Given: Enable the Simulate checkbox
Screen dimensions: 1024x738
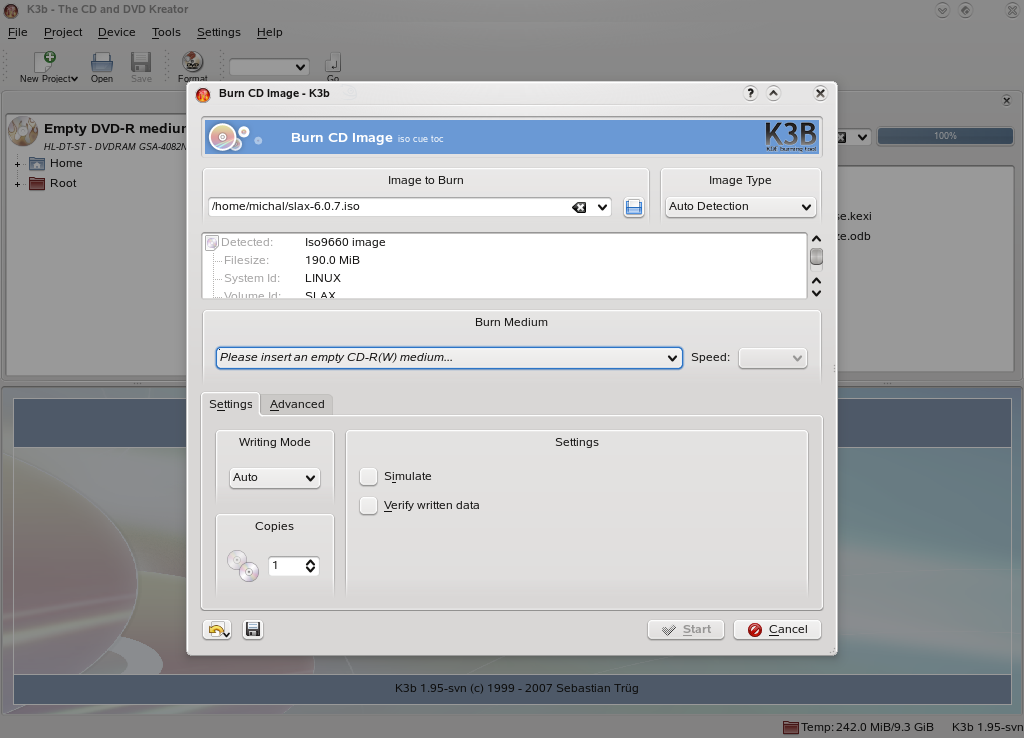Looking at the screenshot, I should pyautogui.click(x=369, y=476).
